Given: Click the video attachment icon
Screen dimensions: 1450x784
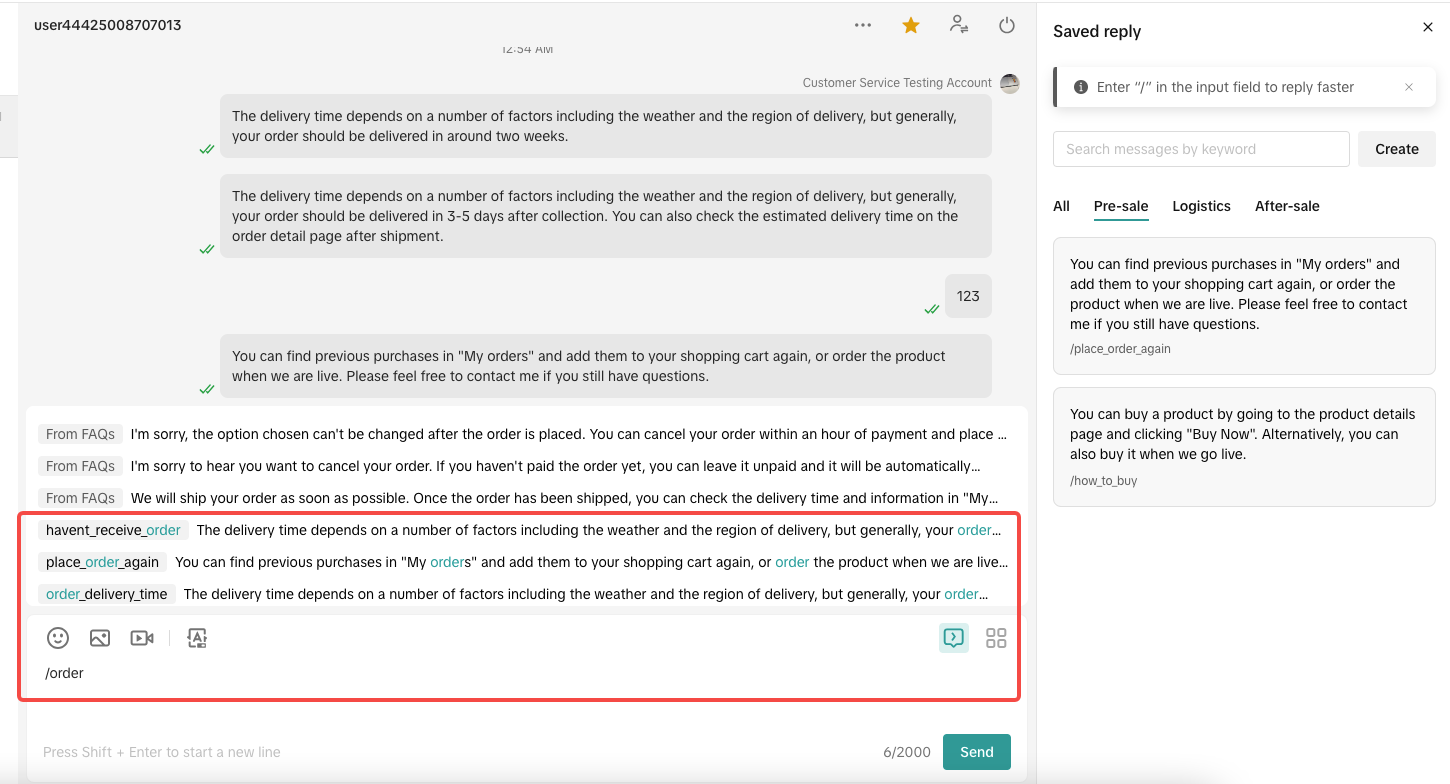Looking at the screenshot, I should point(142,638).
